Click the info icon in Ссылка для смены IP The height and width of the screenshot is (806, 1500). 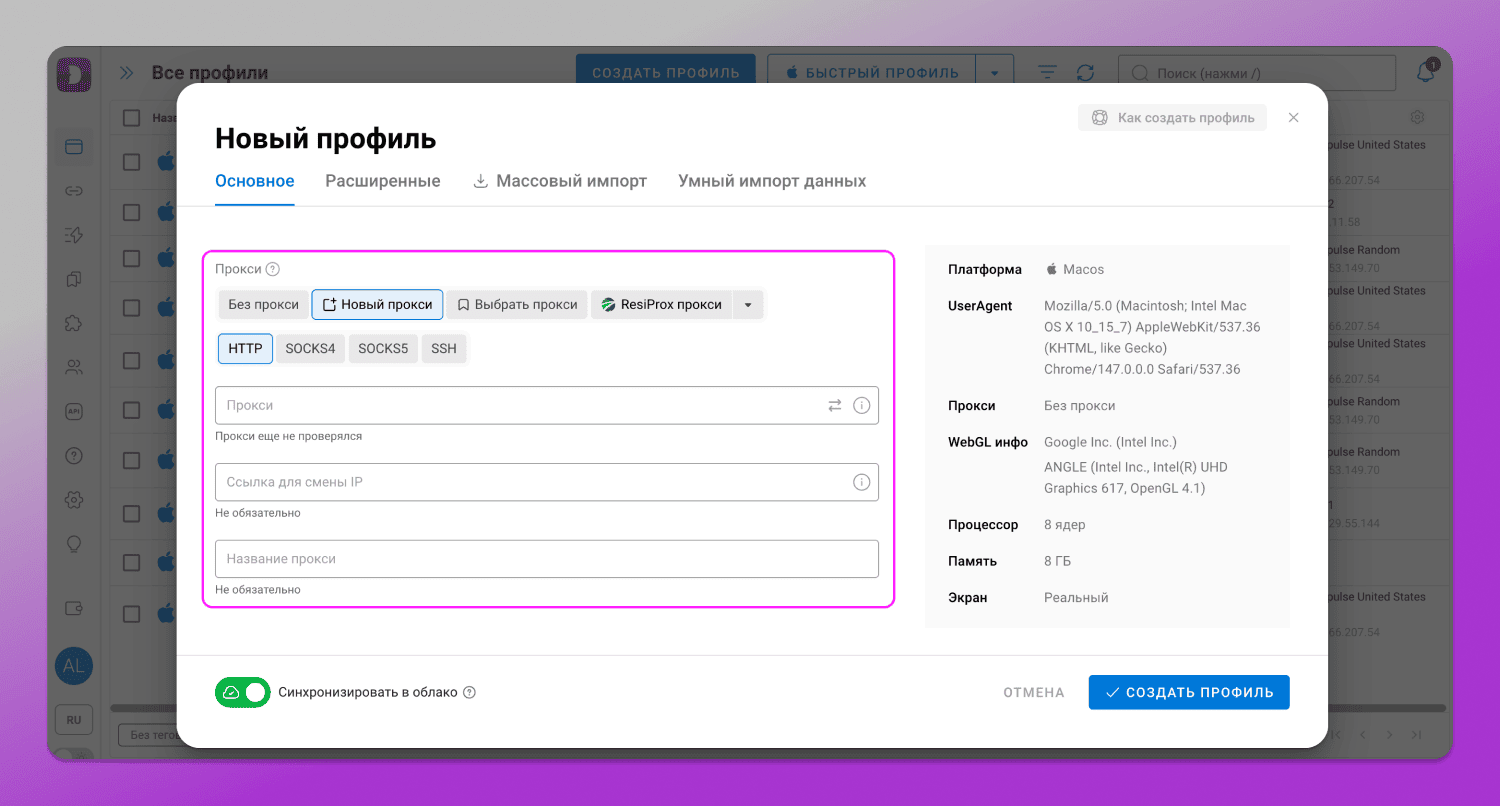pos(861,482)
